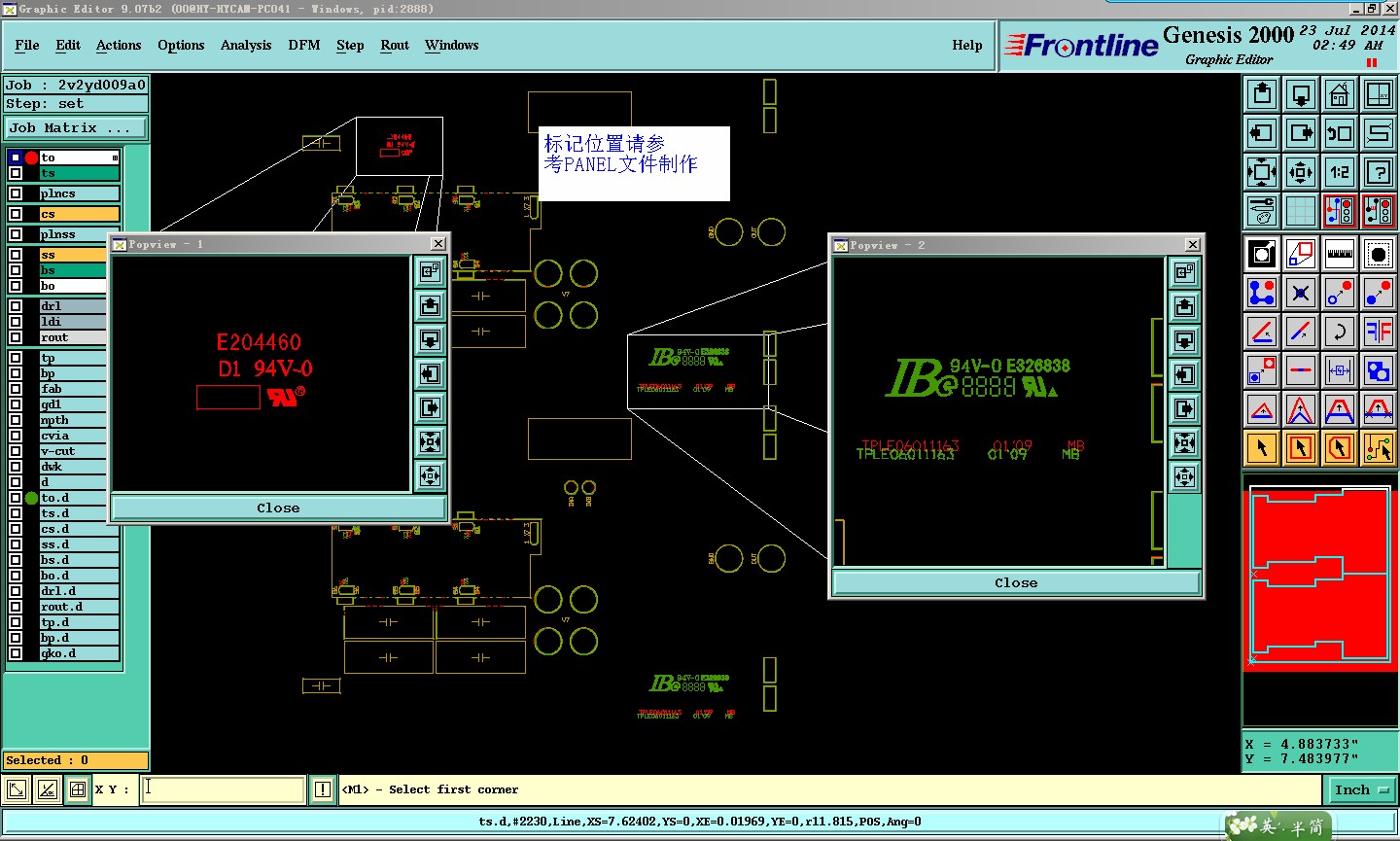Select the plain arrow selection tool
Screen dimensions: 1400x841
pos(1262,448)
